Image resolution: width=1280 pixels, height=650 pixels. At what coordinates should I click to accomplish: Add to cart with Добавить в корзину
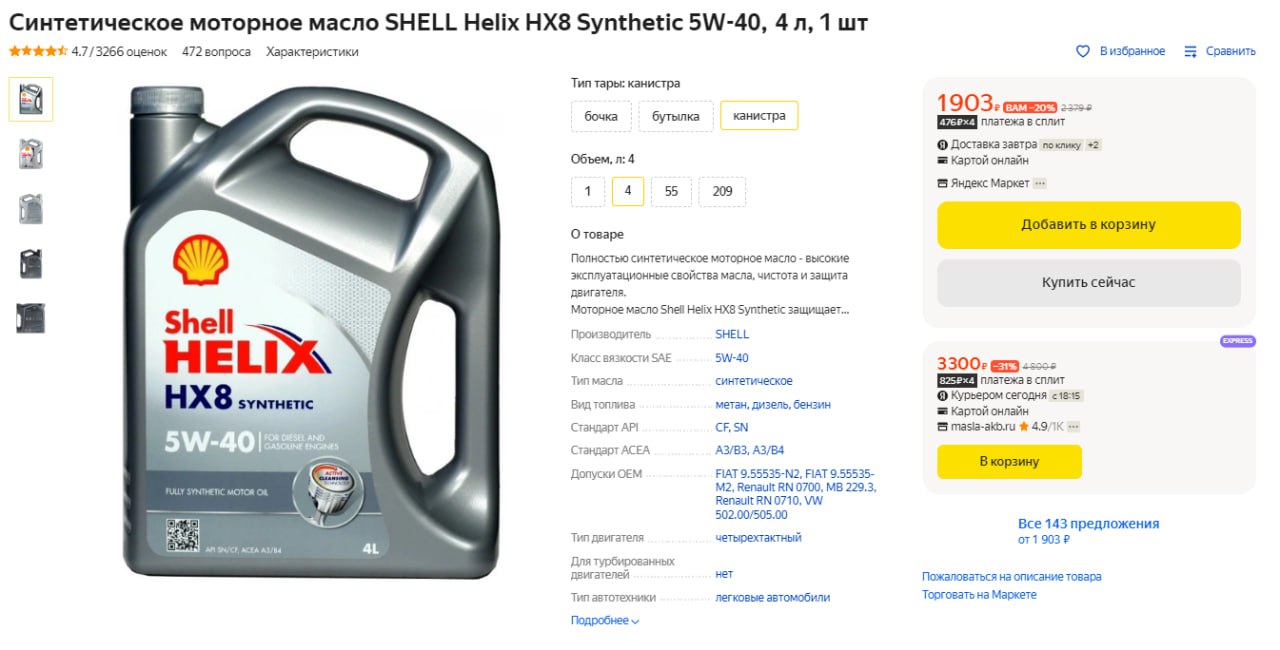point(1088,225)
